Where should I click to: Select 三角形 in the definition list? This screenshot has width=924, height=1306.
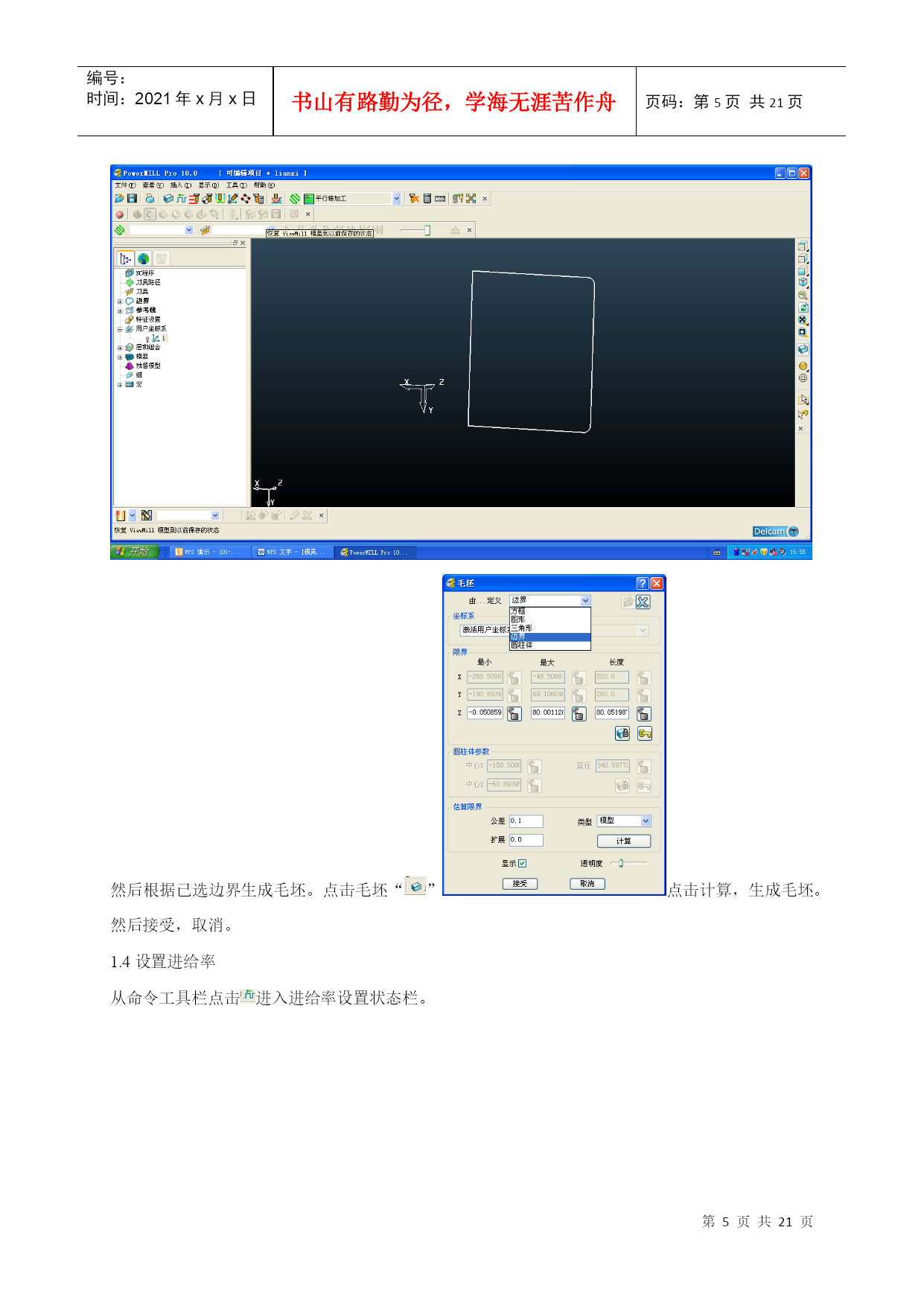tap(549, 628)
